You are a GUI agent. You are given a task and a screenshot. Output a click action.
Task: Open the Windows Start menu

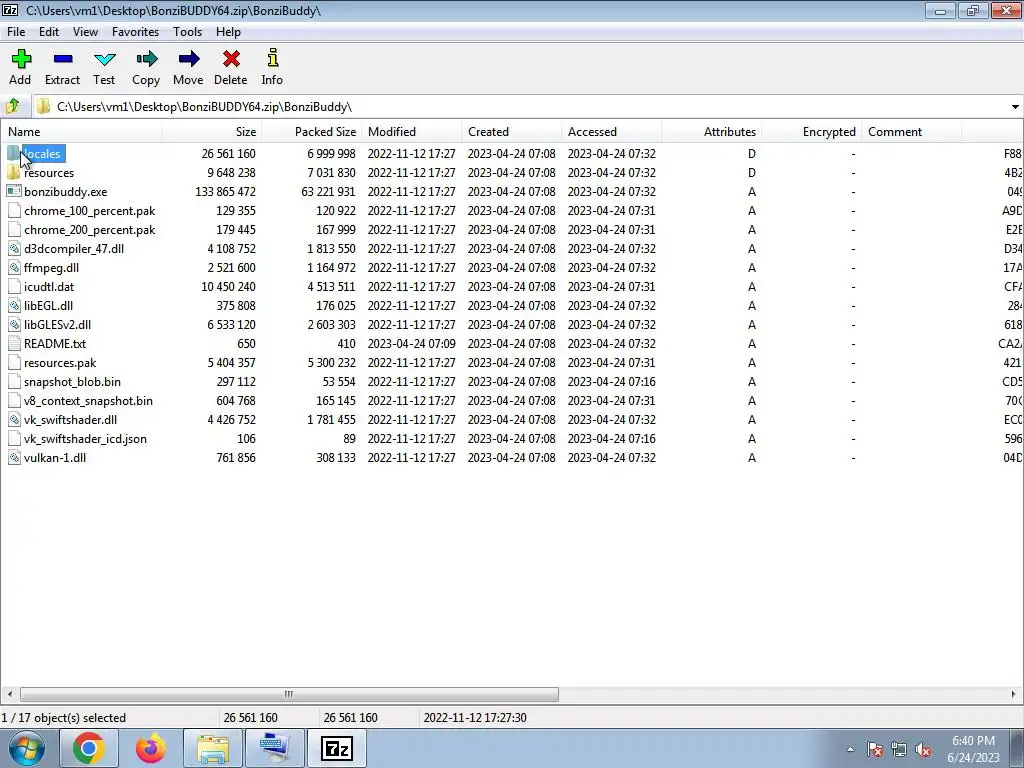pos(26,748)
